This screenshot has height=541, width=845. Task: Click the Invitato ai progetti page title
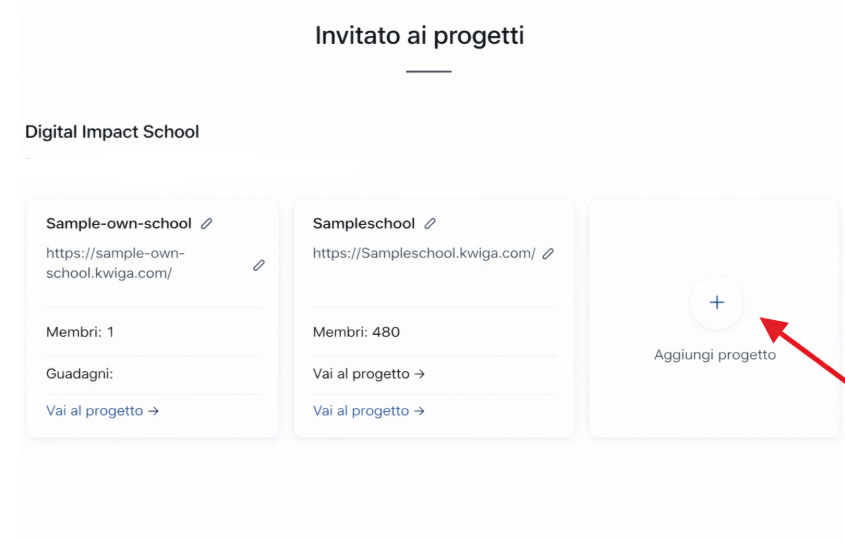[420, 36]
